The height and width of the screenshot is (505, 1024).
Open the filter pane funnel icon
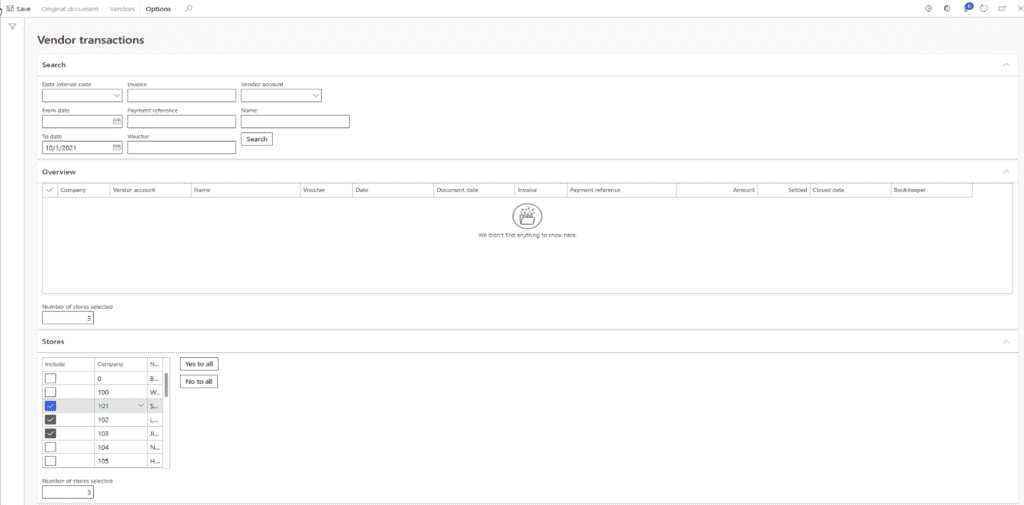pos(12,26)
